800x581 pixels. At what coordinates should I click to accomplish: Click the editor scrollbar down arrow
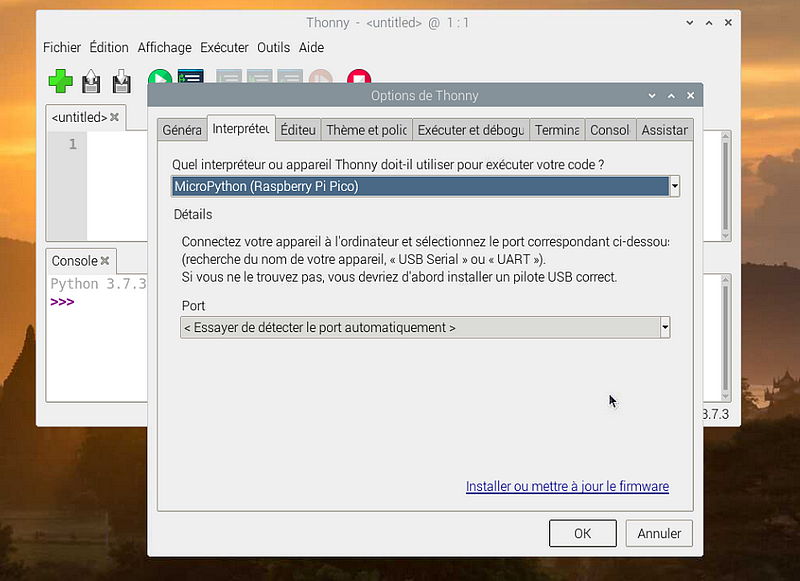coord(726,236)
